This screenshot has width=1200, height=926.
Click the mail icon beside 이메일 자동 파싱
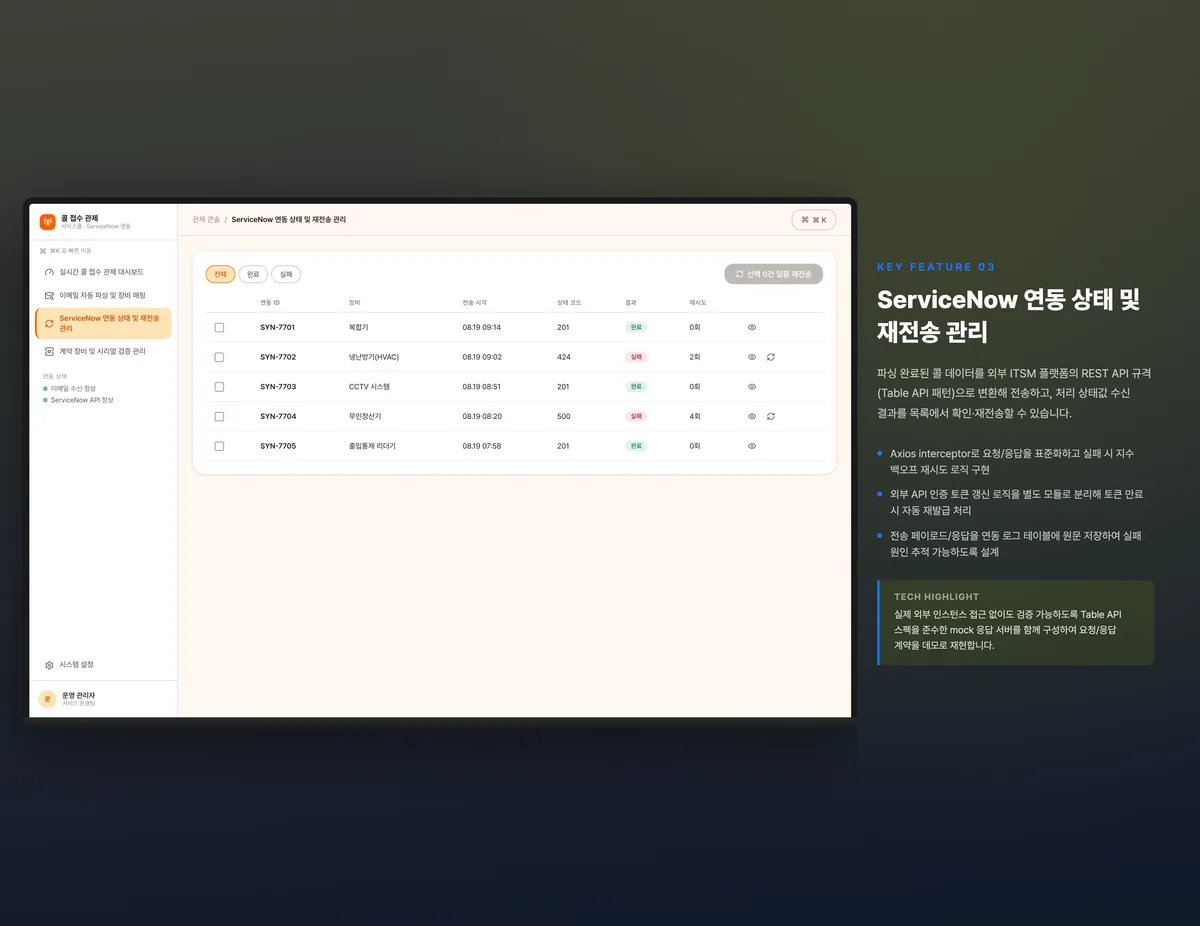49,296
